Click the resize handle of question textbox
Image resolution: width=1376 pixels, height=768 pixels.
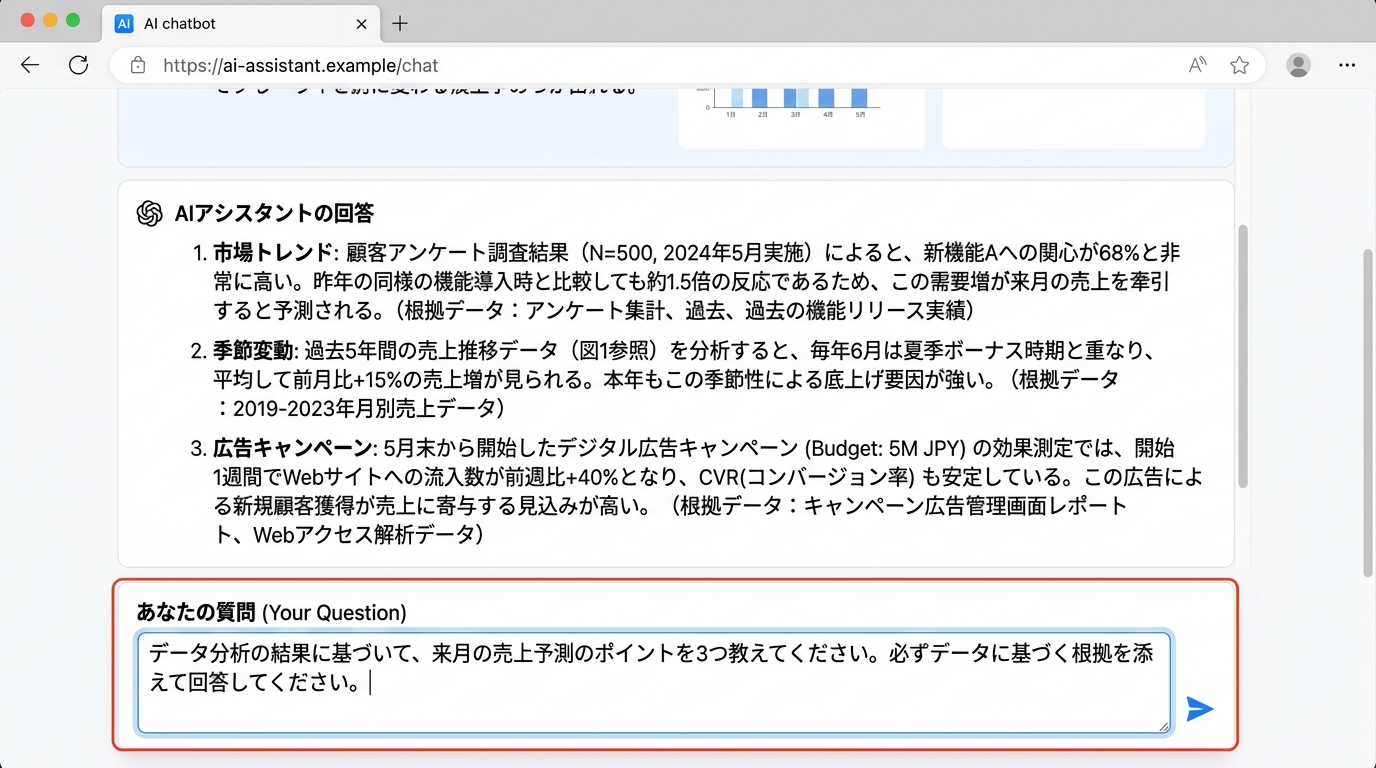click(x=1163, y=726)
